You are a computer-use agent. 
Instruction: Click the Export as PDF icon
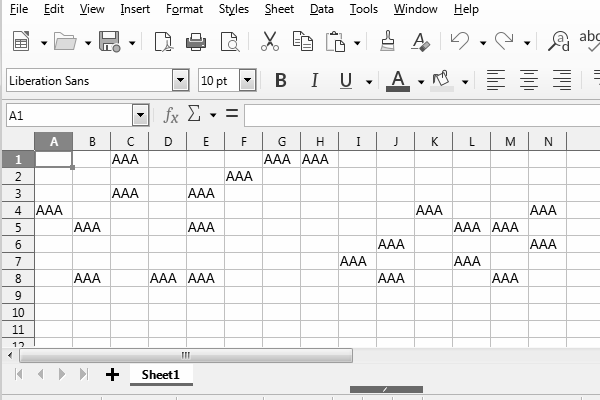tap(163, 42)
